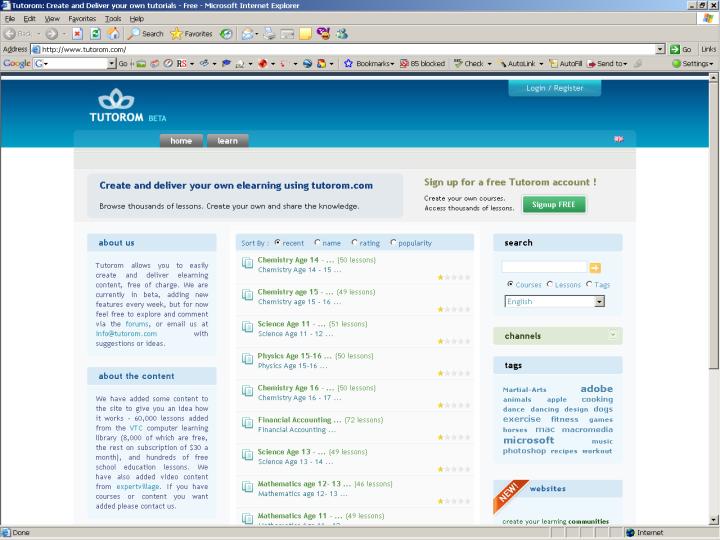Select the Courses search radio button
Screen dimensions: 720x540
(510, 284)
